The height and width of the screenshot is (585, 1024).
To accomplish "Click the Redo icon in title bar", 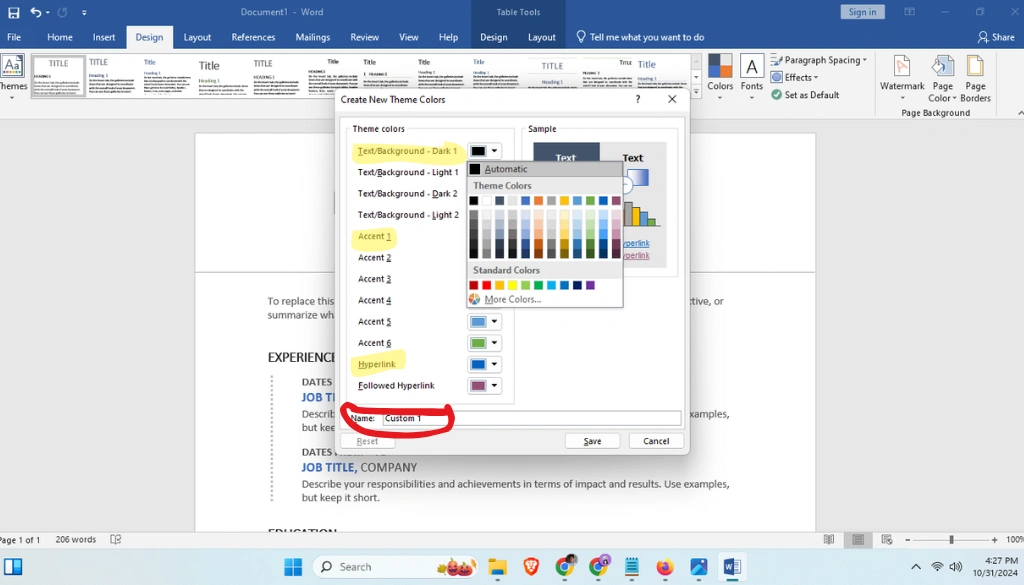I will 63,12.
